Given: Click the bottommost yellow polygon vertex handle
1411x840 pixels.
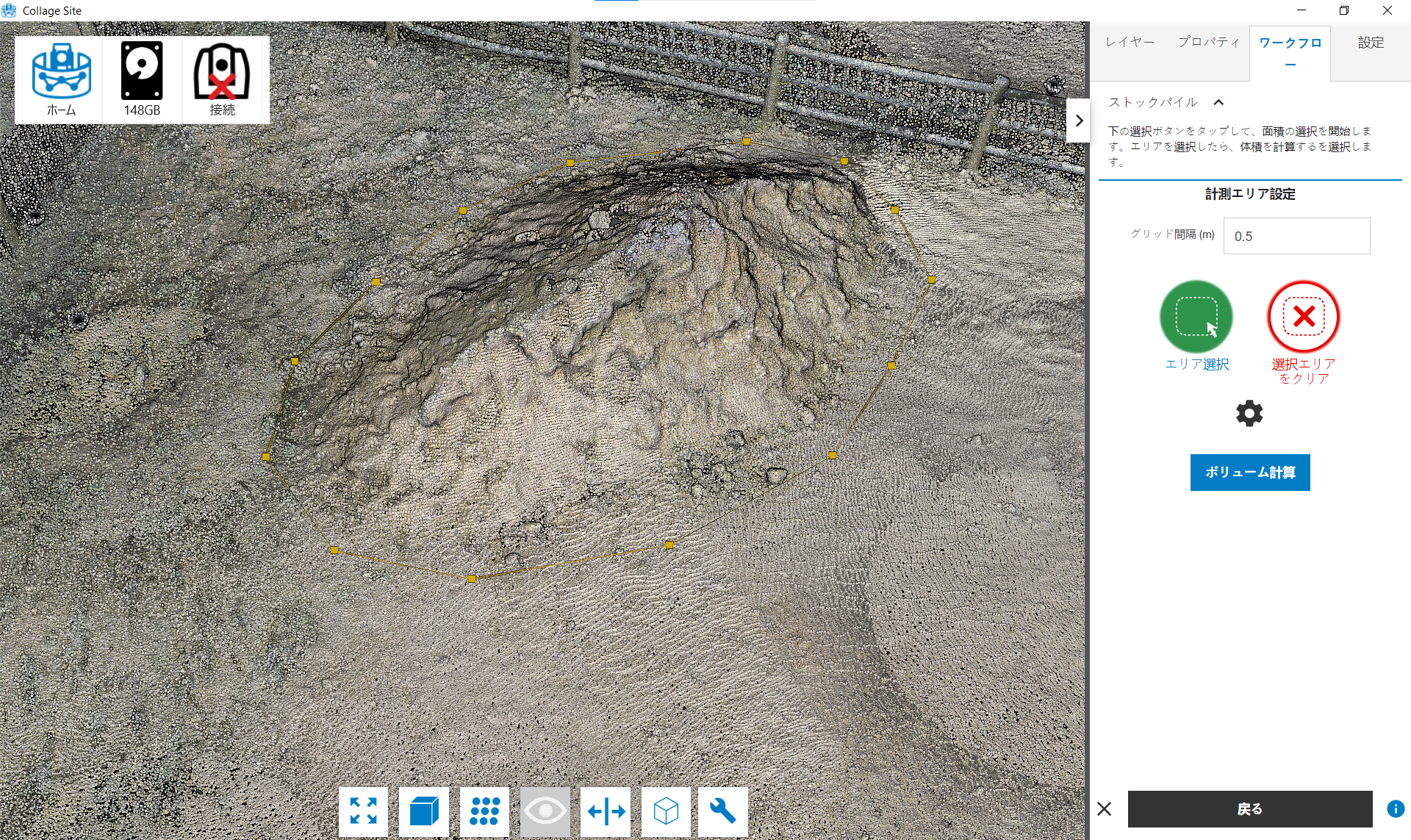Looking at the screenshot, I should coord(472,579).
